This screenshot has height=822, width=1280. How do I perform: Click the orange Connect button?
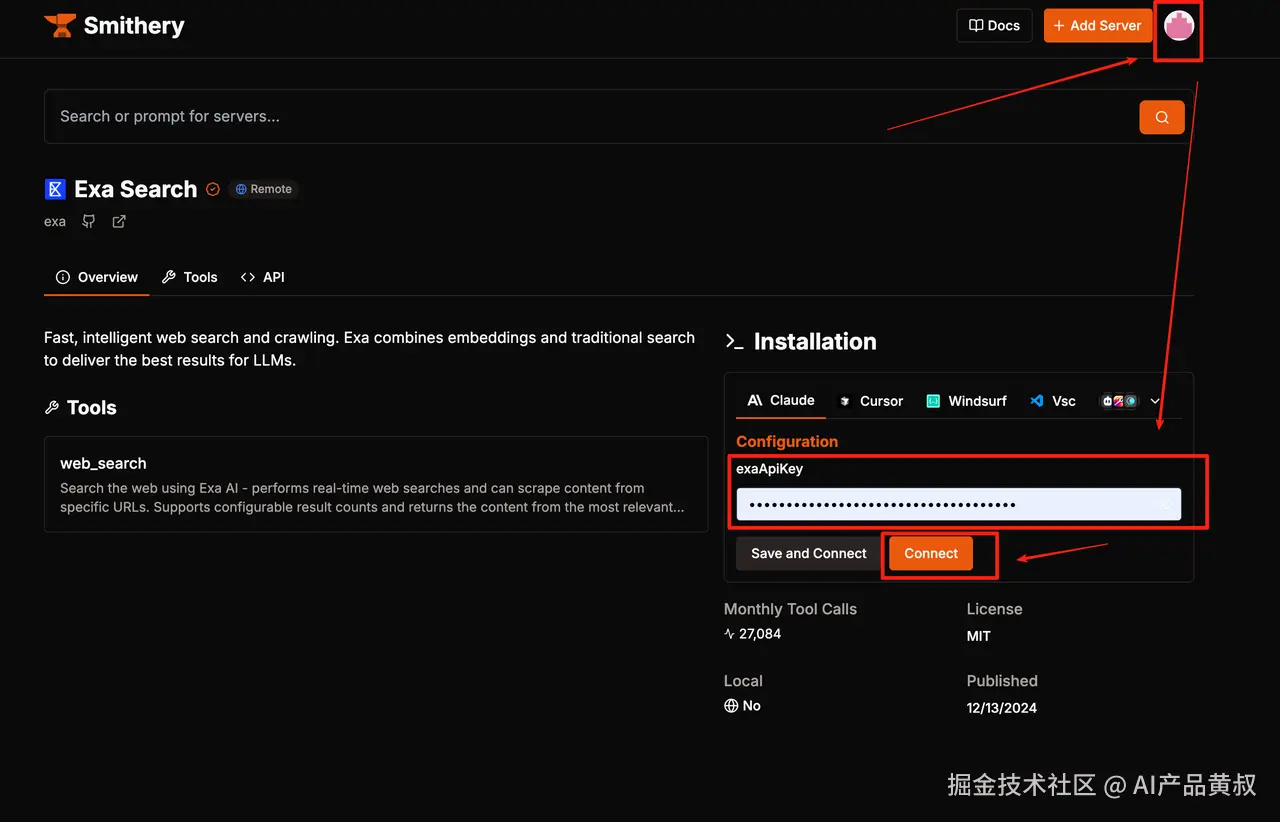tap(931, 554)
